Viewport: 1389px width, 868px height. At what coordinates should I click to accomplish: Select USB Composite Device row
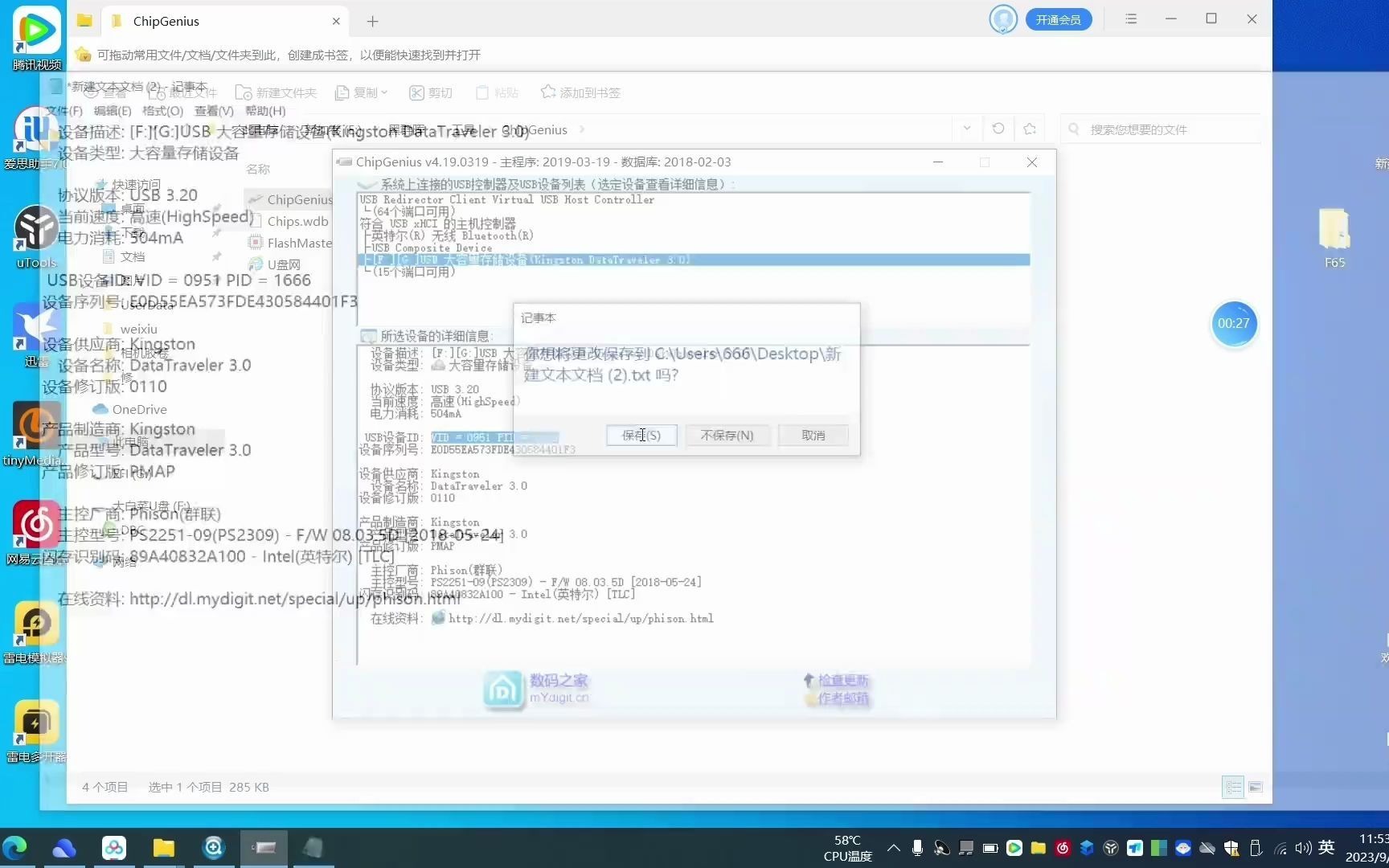[x=427, y=248]
